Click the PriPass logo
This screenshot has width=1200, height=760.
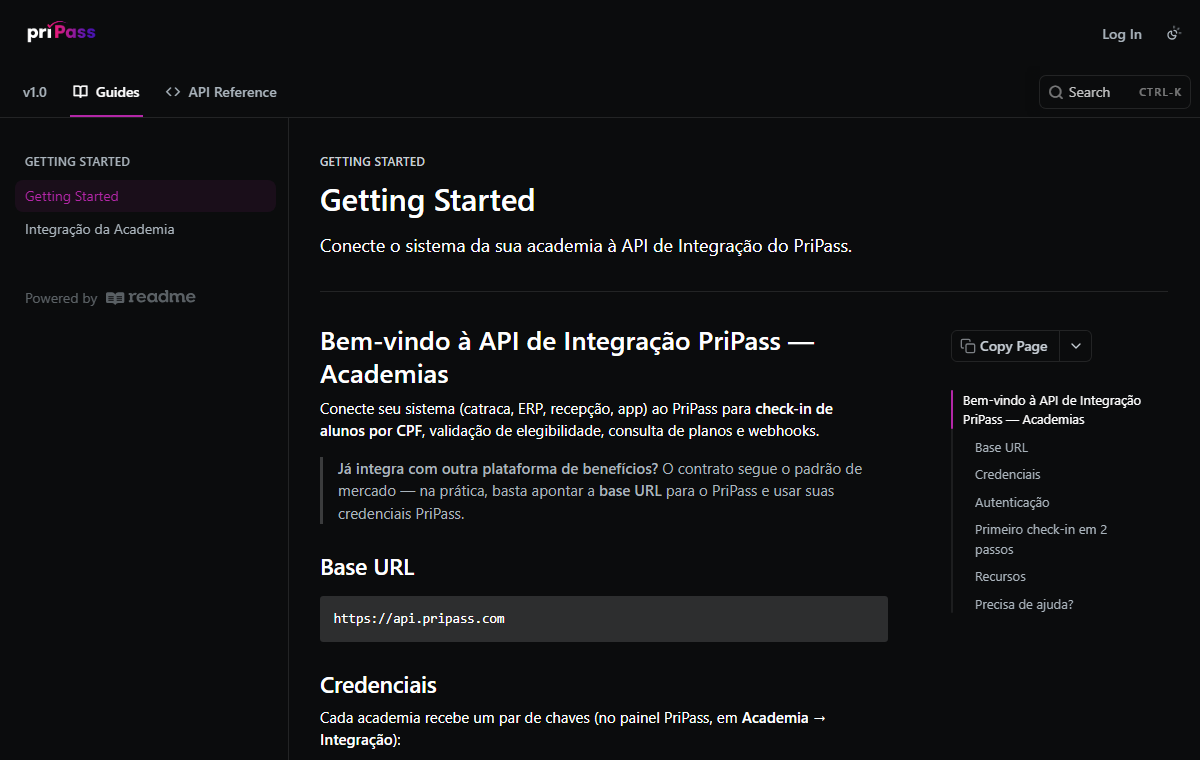pyautogui.click(x=62, y=33)
